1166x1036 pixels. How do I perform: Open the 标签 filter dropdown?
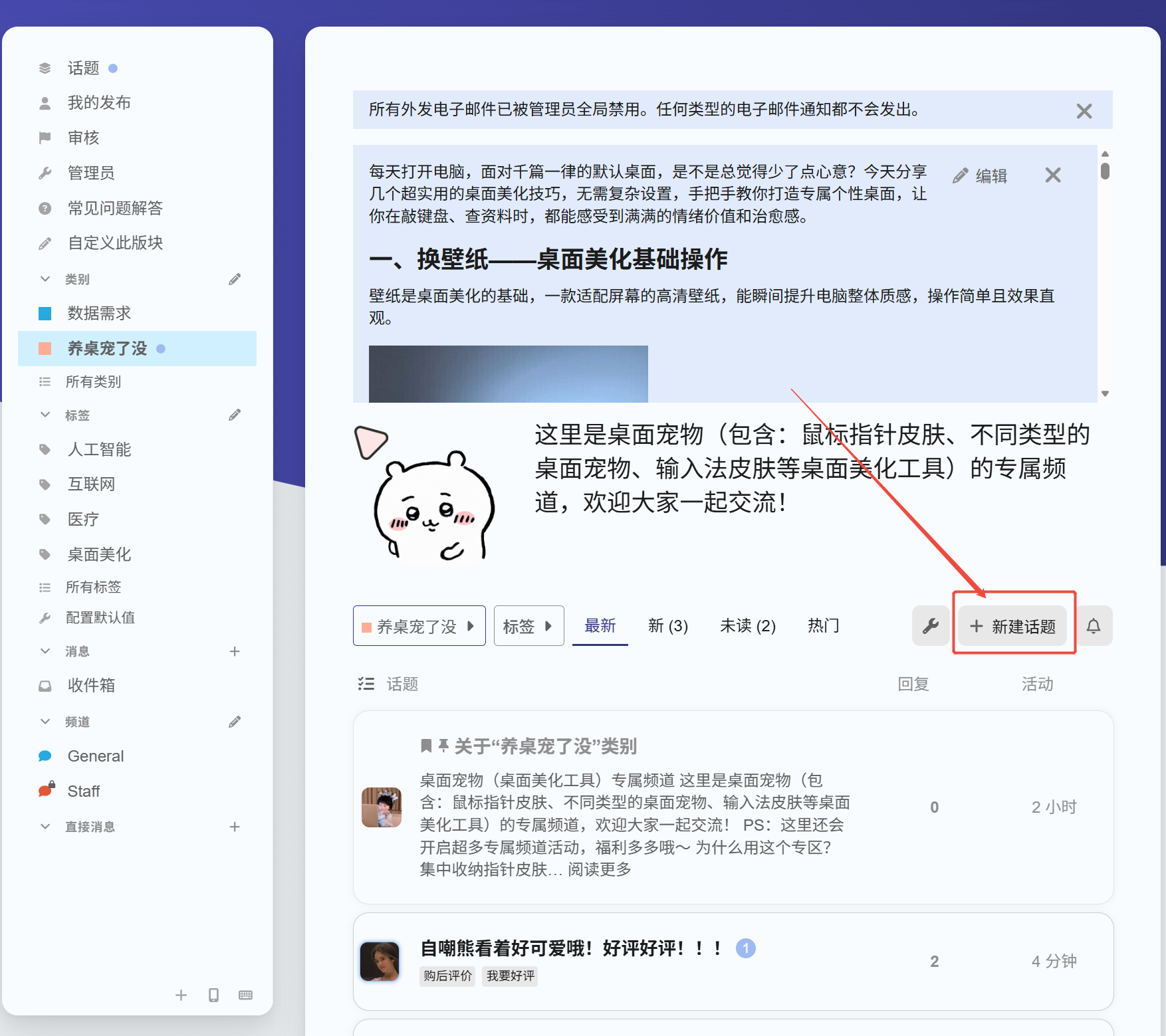[x=528, y=626]
